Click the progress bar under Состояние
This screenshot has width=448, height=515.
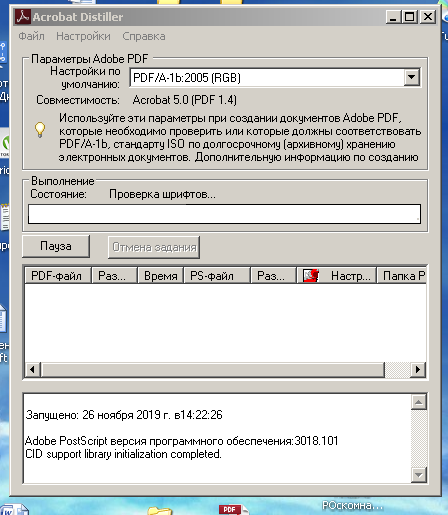(x=224, y=214)
